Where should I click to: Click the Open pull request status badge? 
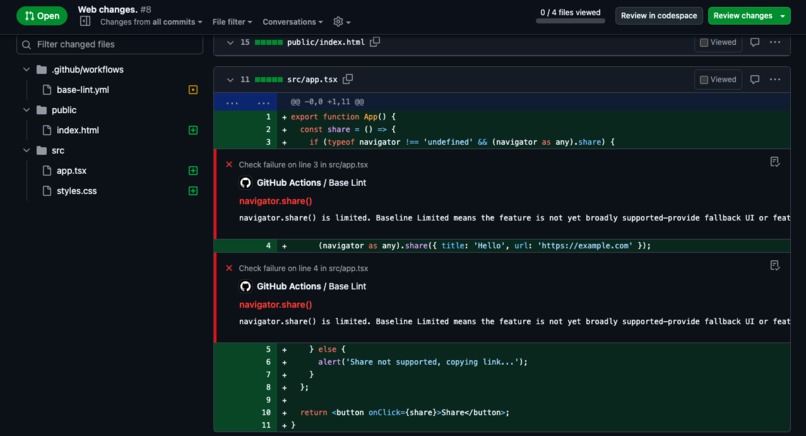pos(42,16)
